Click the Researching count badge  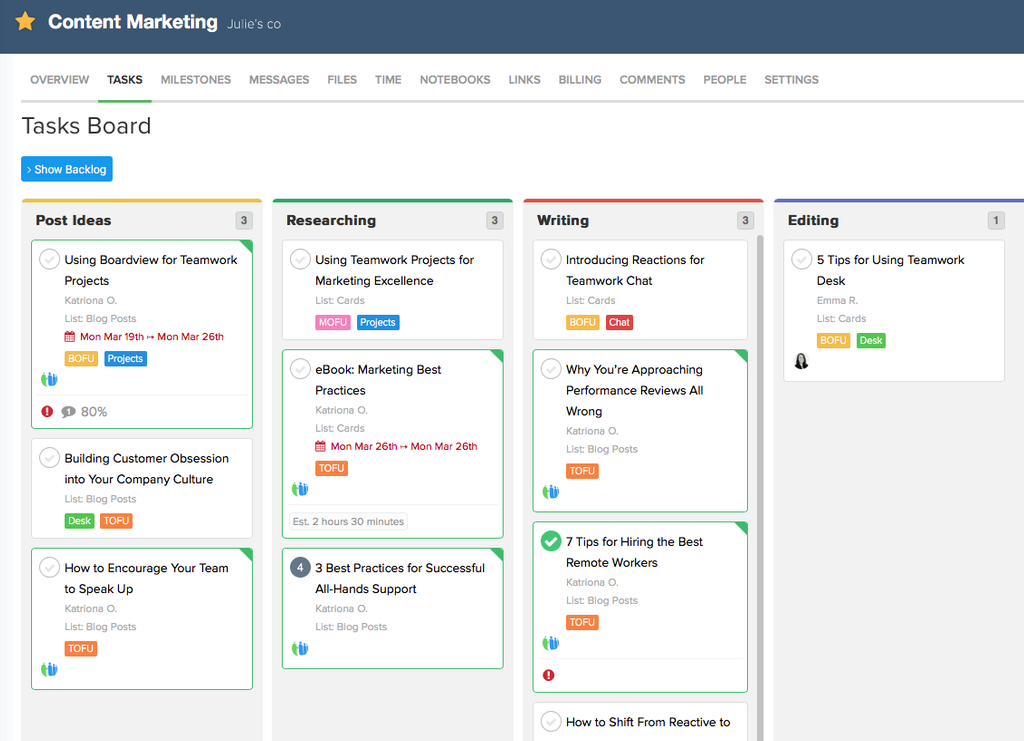pyautogui.click(x=494, y=220)
